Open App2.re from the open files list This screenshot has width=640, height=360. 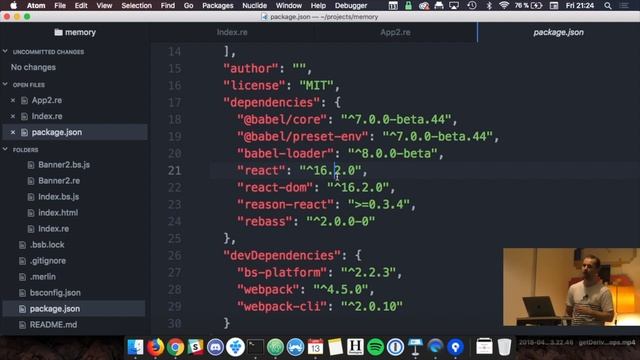pyautogui.click(x=47, y=100)
